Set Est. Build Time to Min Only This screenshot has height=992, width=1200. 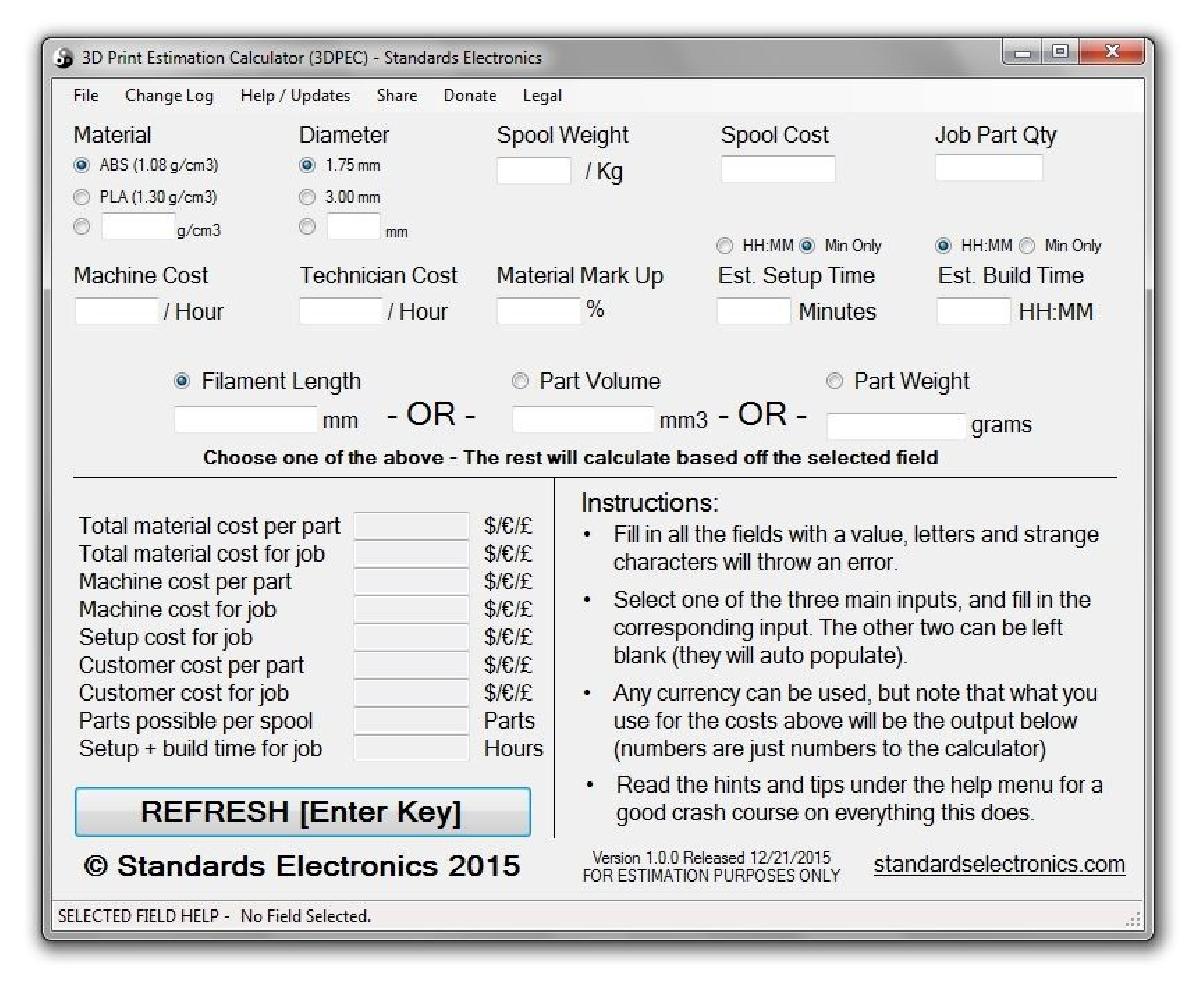[x=1026, y=245]
